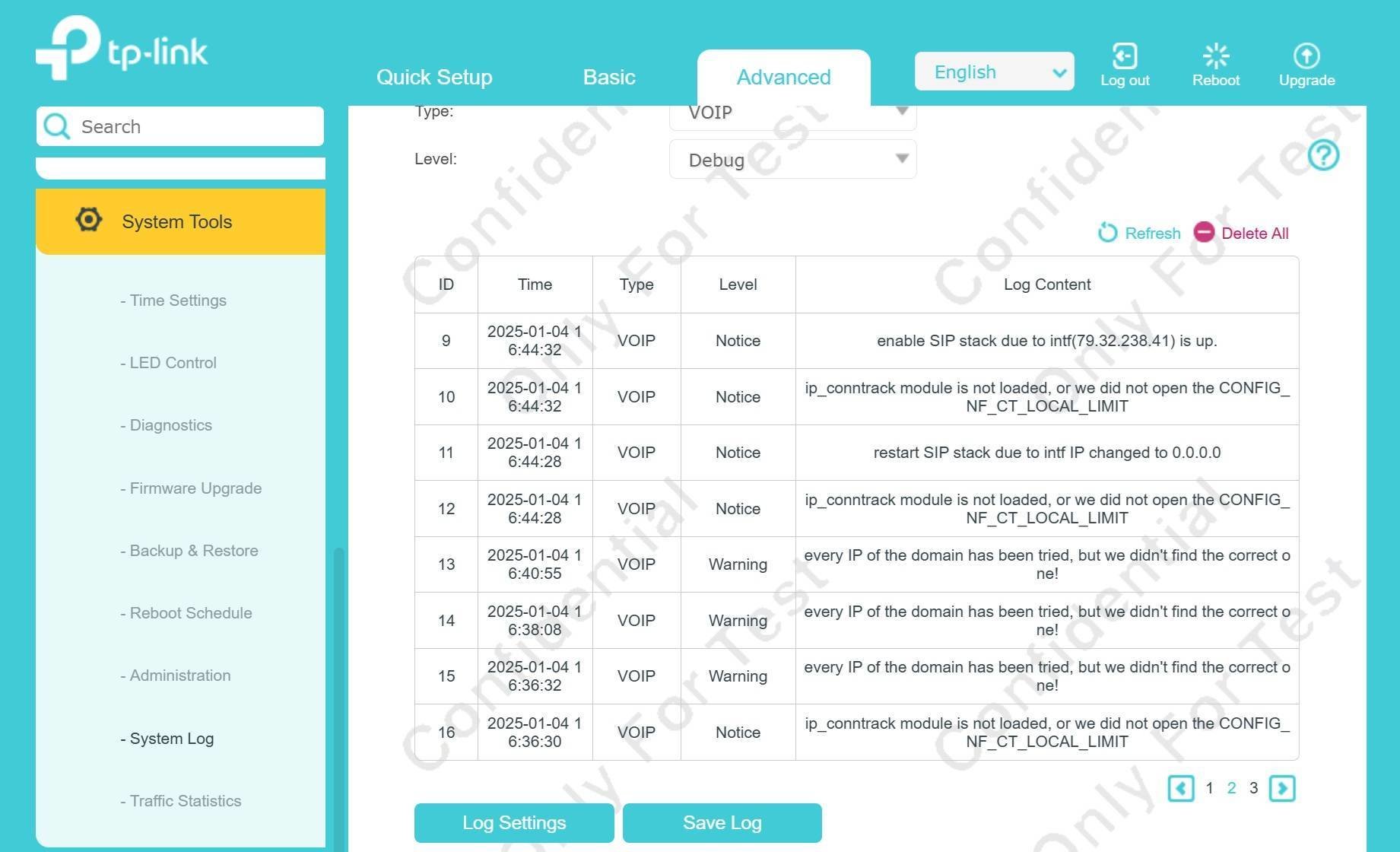The width and height of the screenshot is (1400, 852).
Task: Click ID 12 in the log table
Action: [446, 509]
